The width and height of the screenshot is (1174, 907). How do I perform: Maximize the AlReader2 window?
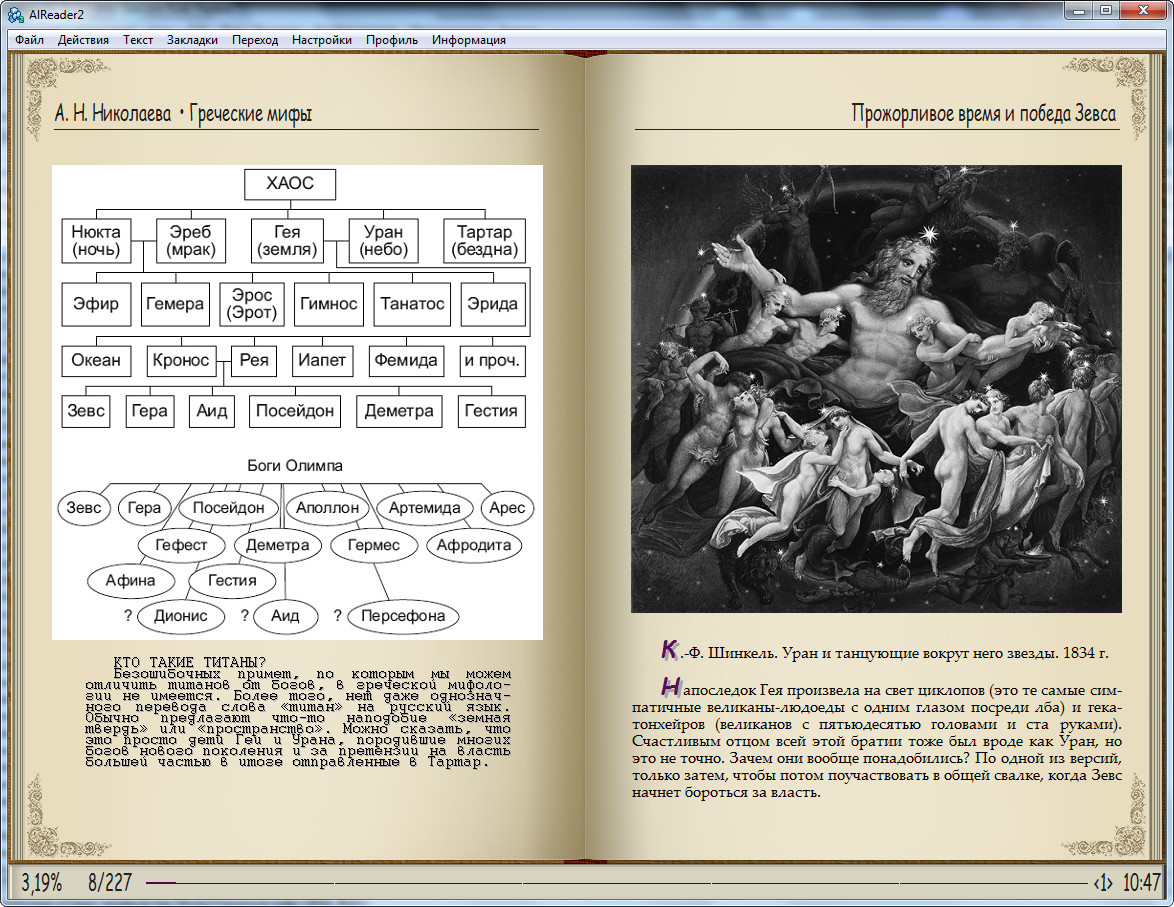pos(1106,11)
